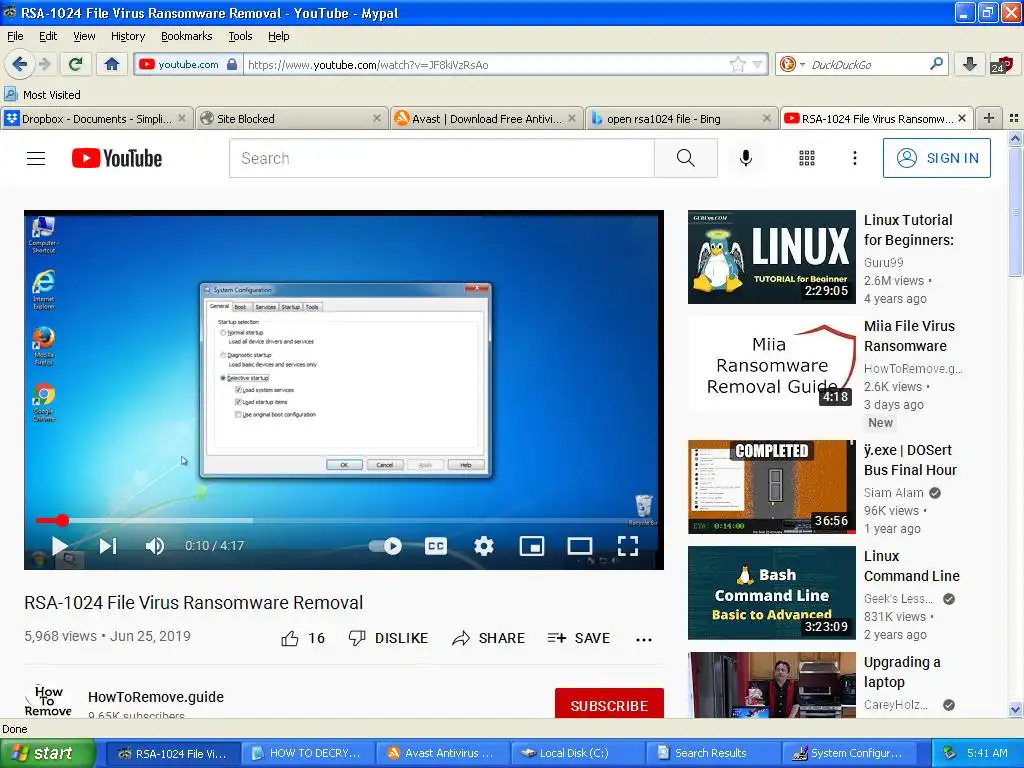1024x768 pixels.
Task: Open the HowToRemove.guide channel link
Action: 156,697
